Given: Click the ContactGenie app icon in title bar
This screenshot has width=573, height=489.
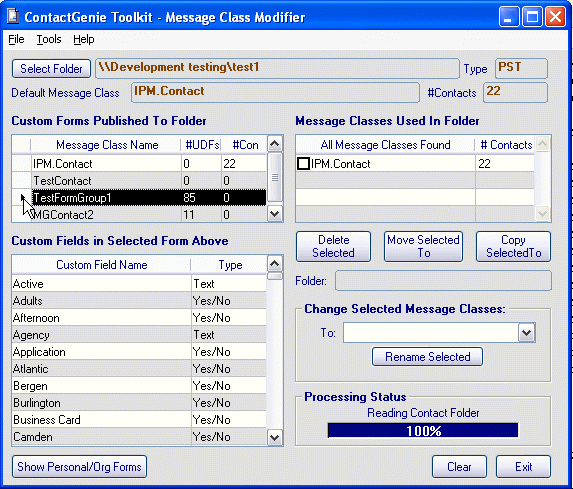Looking at the screenshot, I should pos(13,16).
